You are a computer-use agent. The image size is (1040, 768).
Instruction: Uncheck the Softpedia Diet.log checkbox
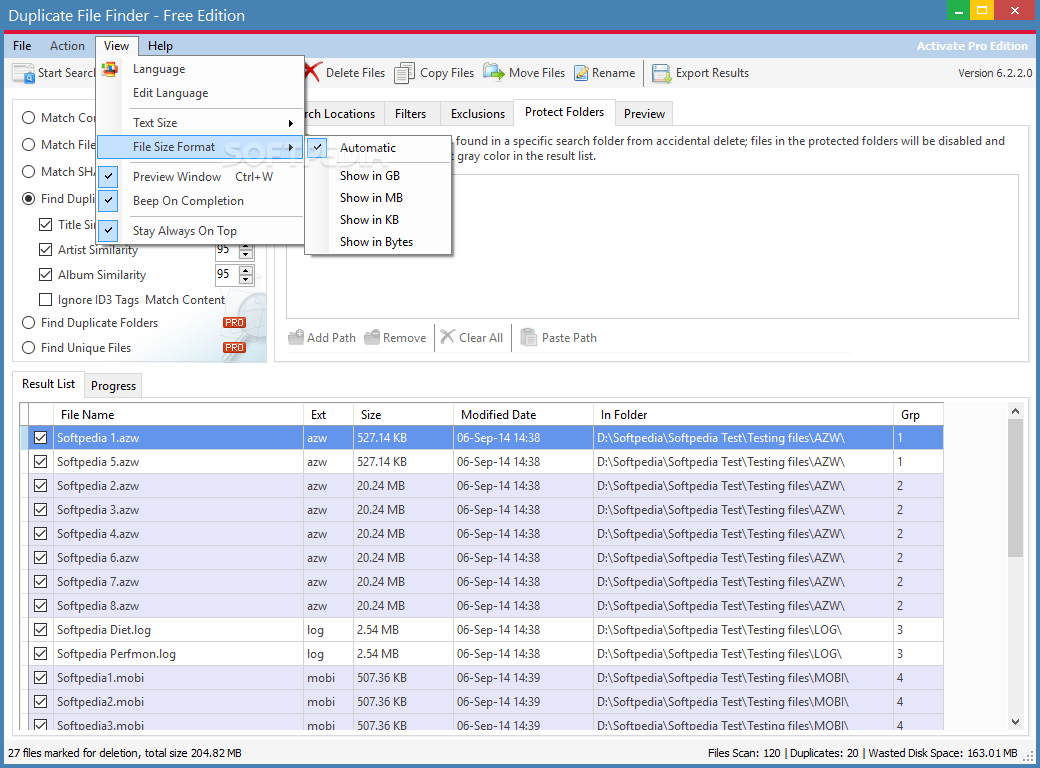[40, 629]
